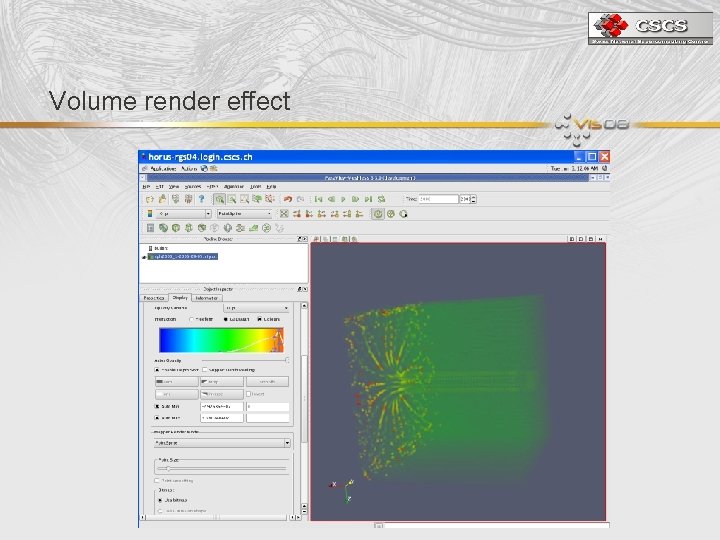This screenshot has width=720, height=540.
Task: Click the Open file icon in toolbar
Action: [150, 199]
